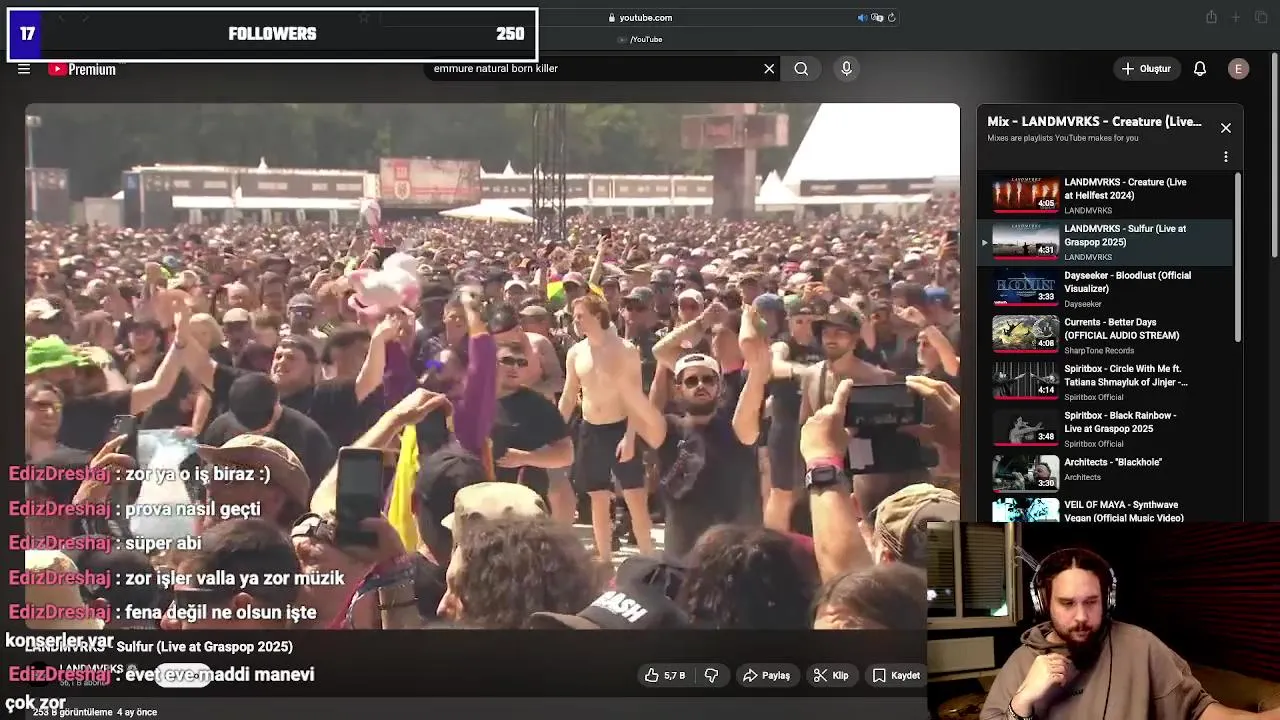Start voice search with microphone icon

click(846, 69)
